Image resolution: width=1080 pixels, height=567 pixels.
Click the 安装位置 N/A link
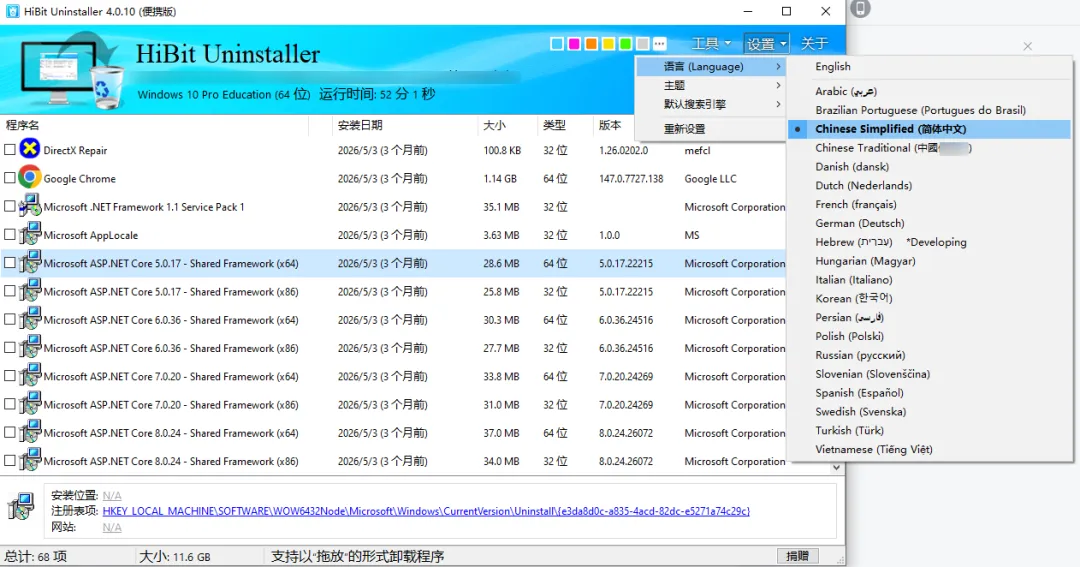coord(112,495)
